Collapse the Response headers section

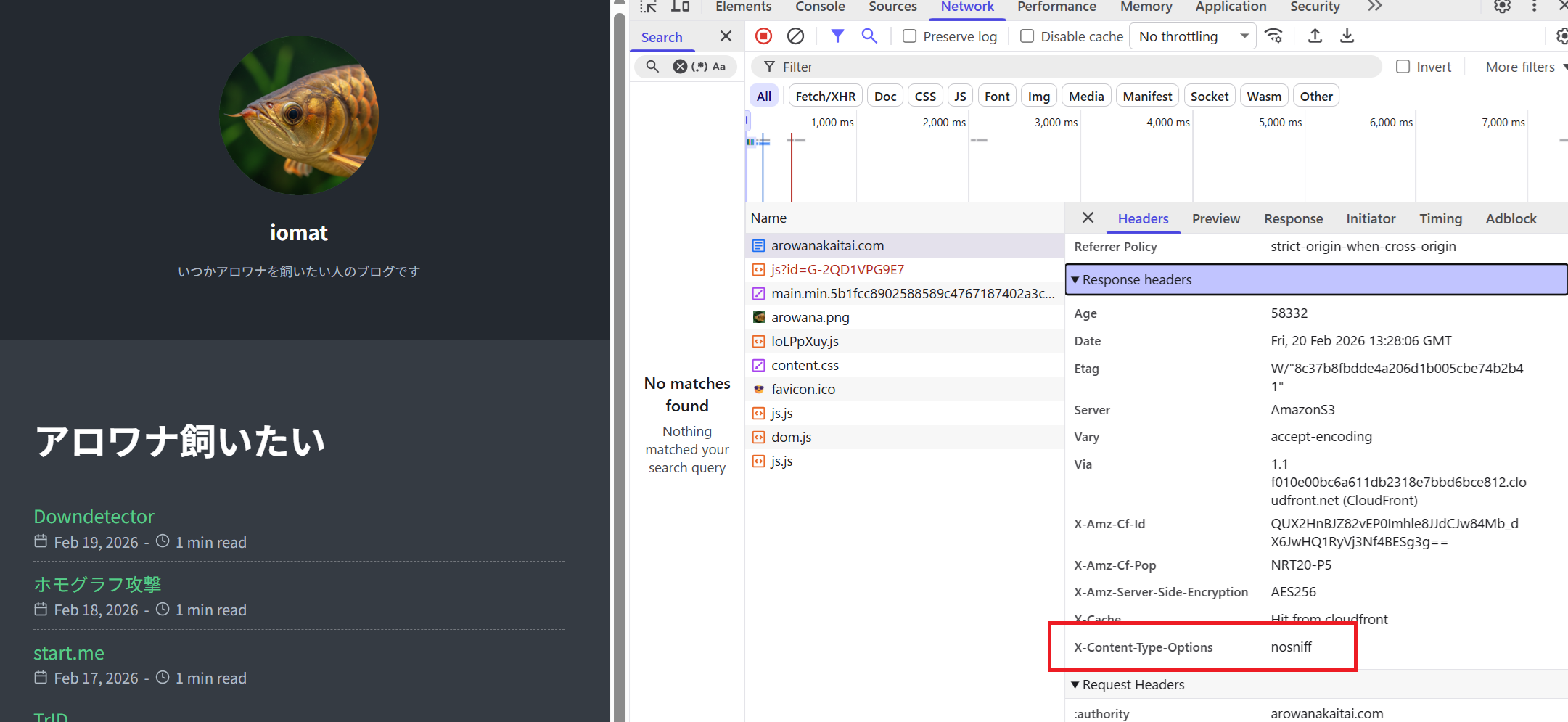coord(1136,280)
